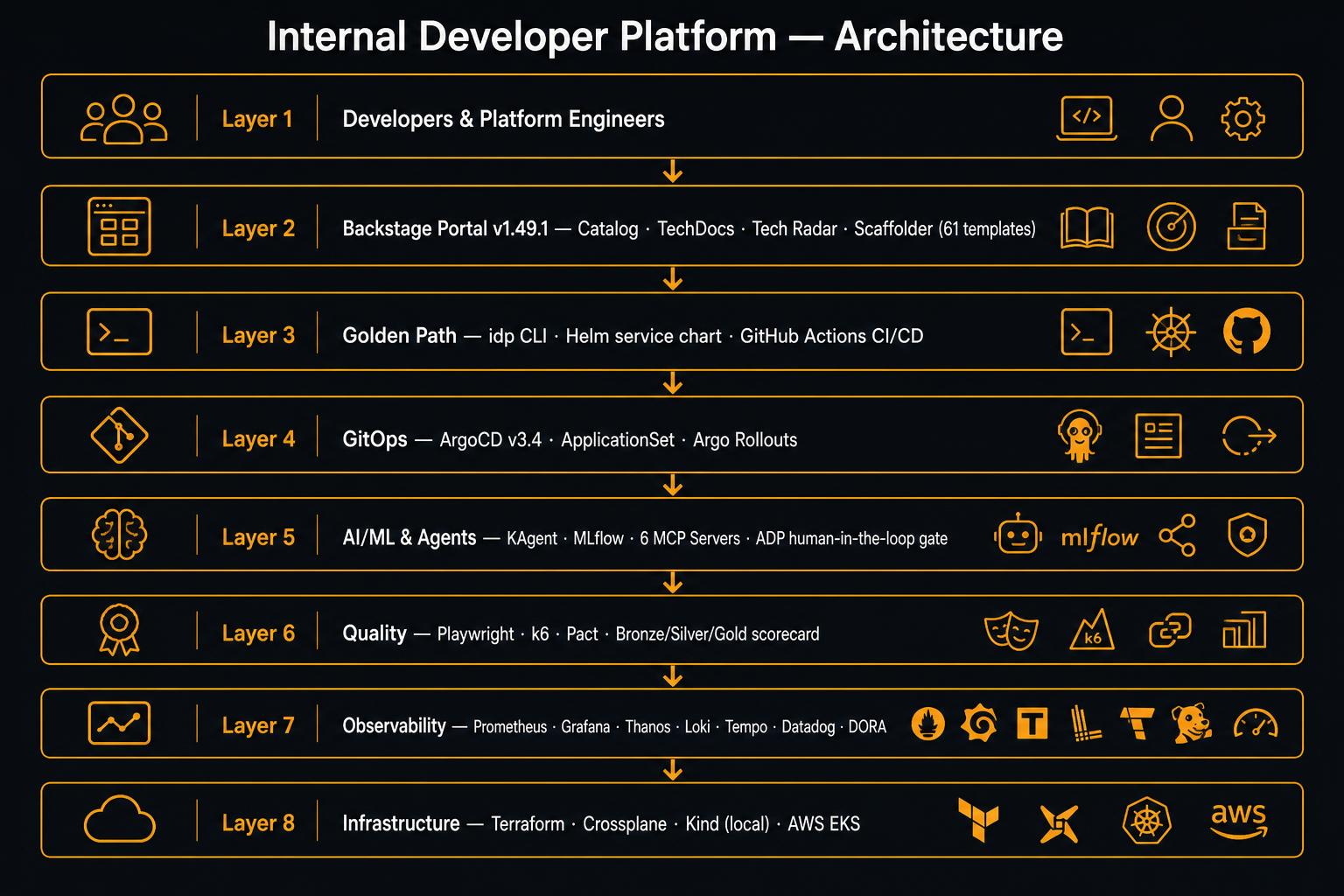Click 'Helm service chart' text
Viewport: 1344px width, 896px height.
[643, 336]
